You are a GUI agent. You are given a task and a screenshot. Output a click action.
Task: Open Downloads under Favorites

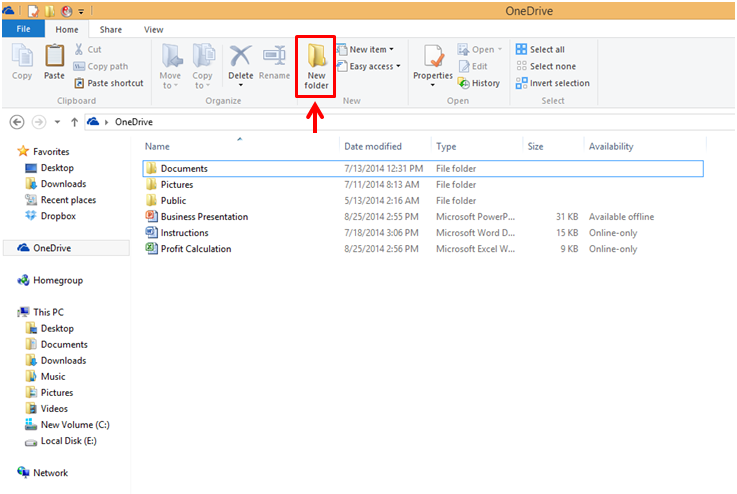(x=55, y=184)
